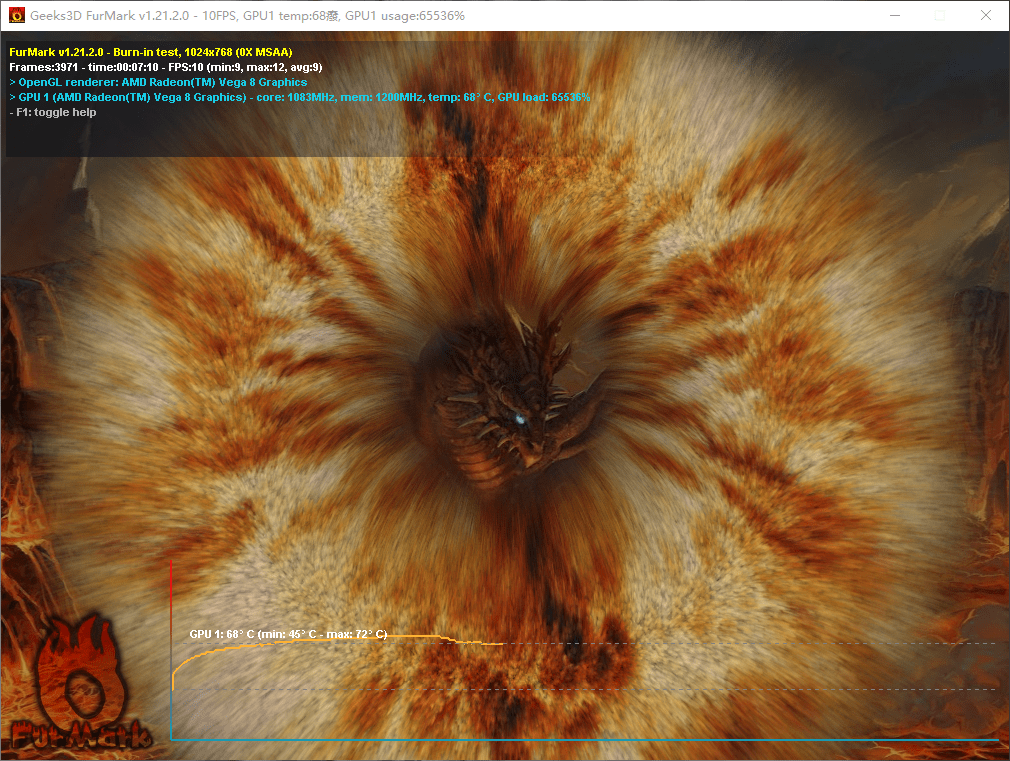Click the 'GPU 1 (AMD Radeon(TM) Vega 8 Graphics) - core' line
This screenshot has width=1010, height=761.
coord(300,97)
